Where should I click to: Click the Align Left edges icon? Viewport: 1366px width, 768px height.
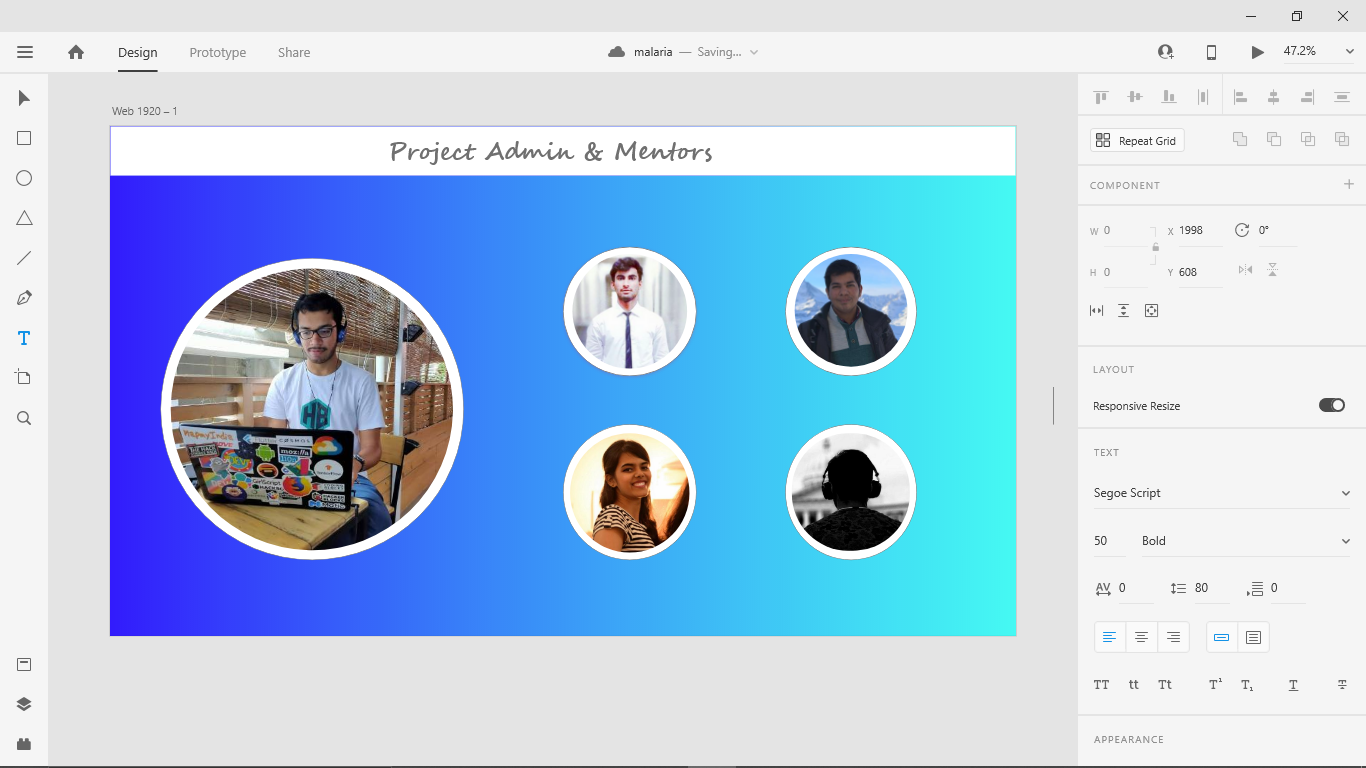tap(1240, 95)
